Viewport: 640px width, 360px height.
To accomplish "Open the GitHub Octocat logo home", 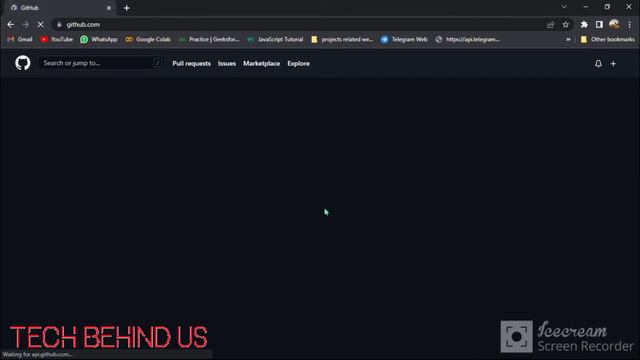I will tap(23, 63).
